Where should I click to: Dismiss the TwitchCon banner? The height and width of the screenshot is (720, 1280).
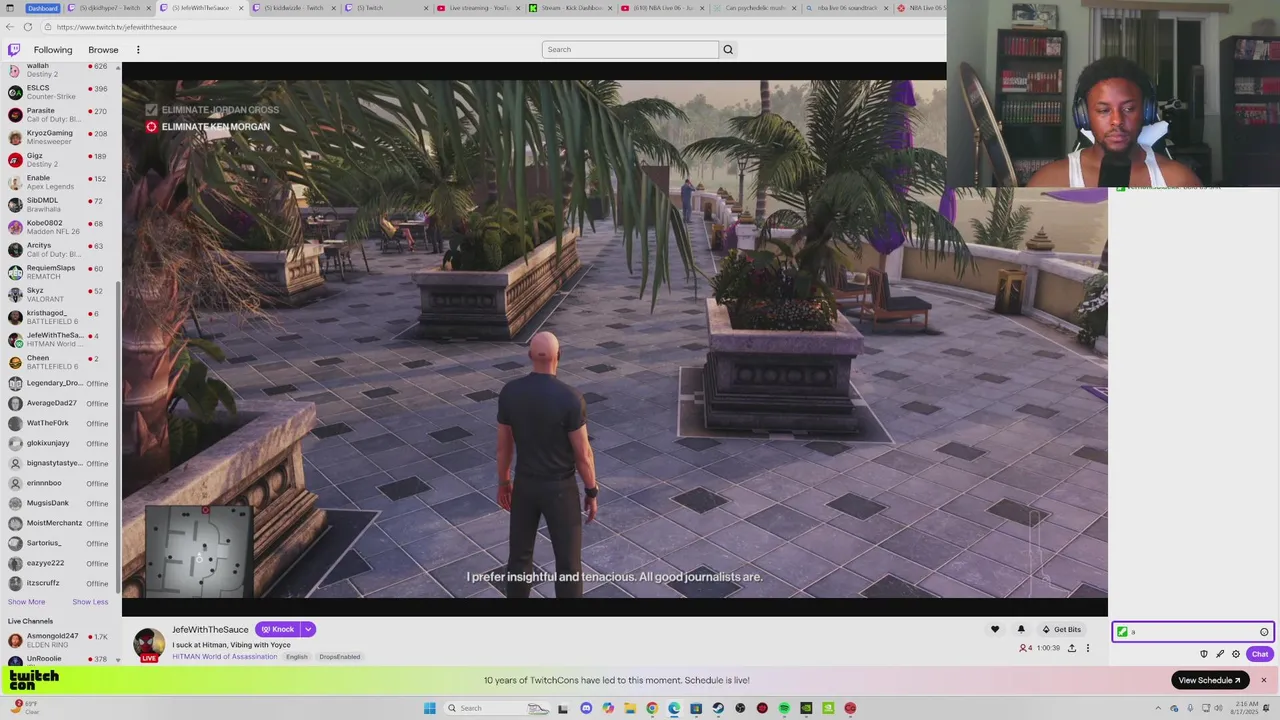[1263, 680]
